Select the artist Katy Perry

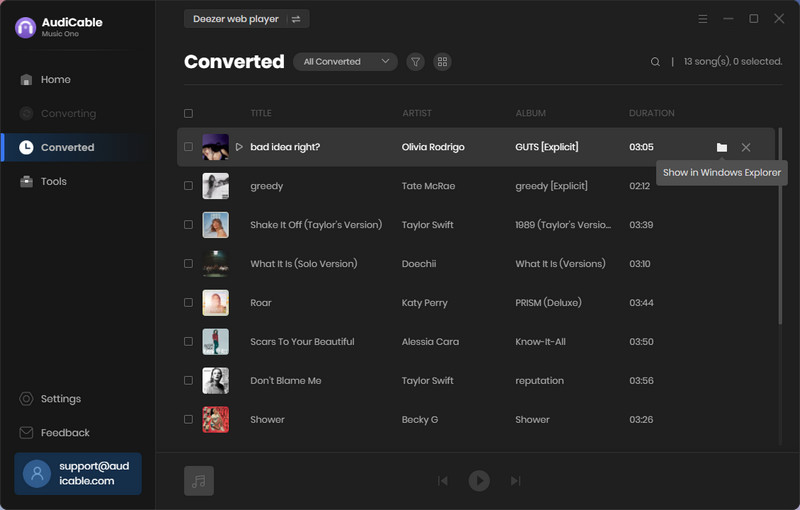click(x=424, y=303)
